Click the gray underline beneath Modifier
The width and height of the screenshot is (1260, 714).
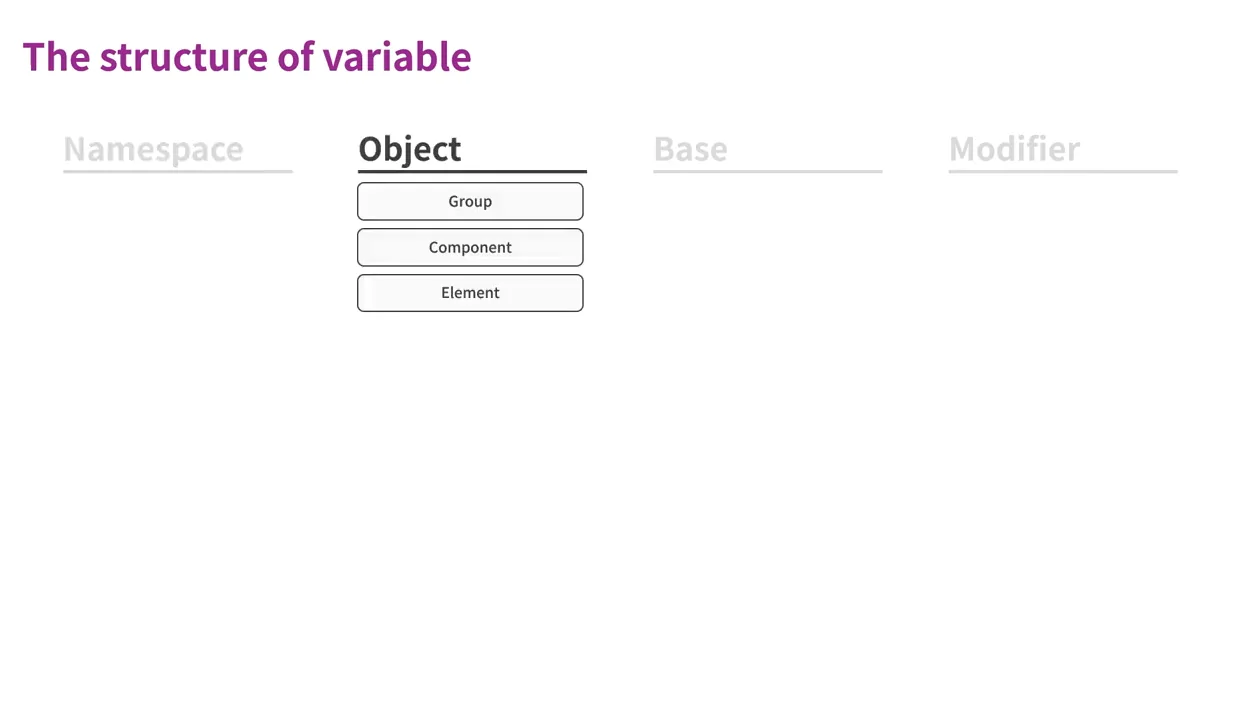[x=1063, y=172]
